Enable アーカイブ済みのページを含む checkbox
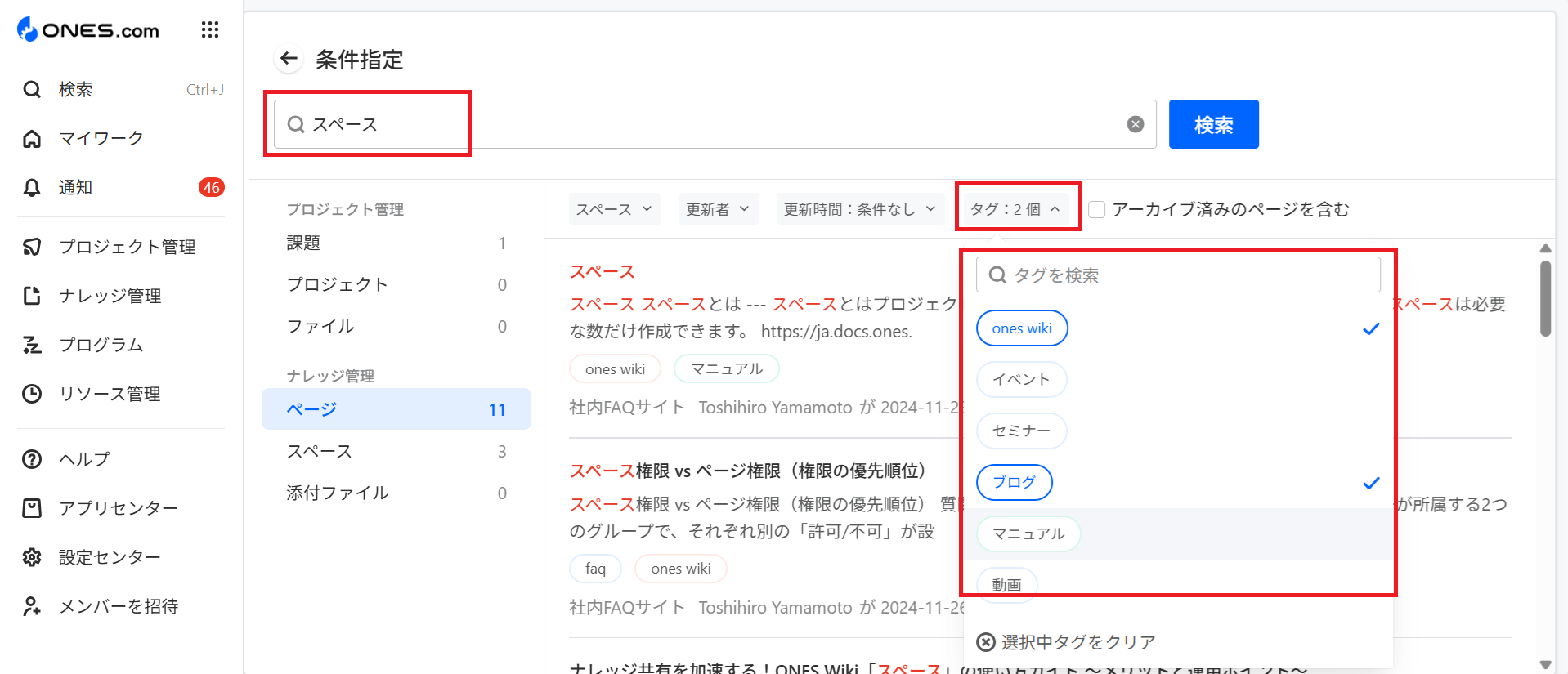The width and height of the screenshot is (1568, 674). click(x=1097, y=209)
